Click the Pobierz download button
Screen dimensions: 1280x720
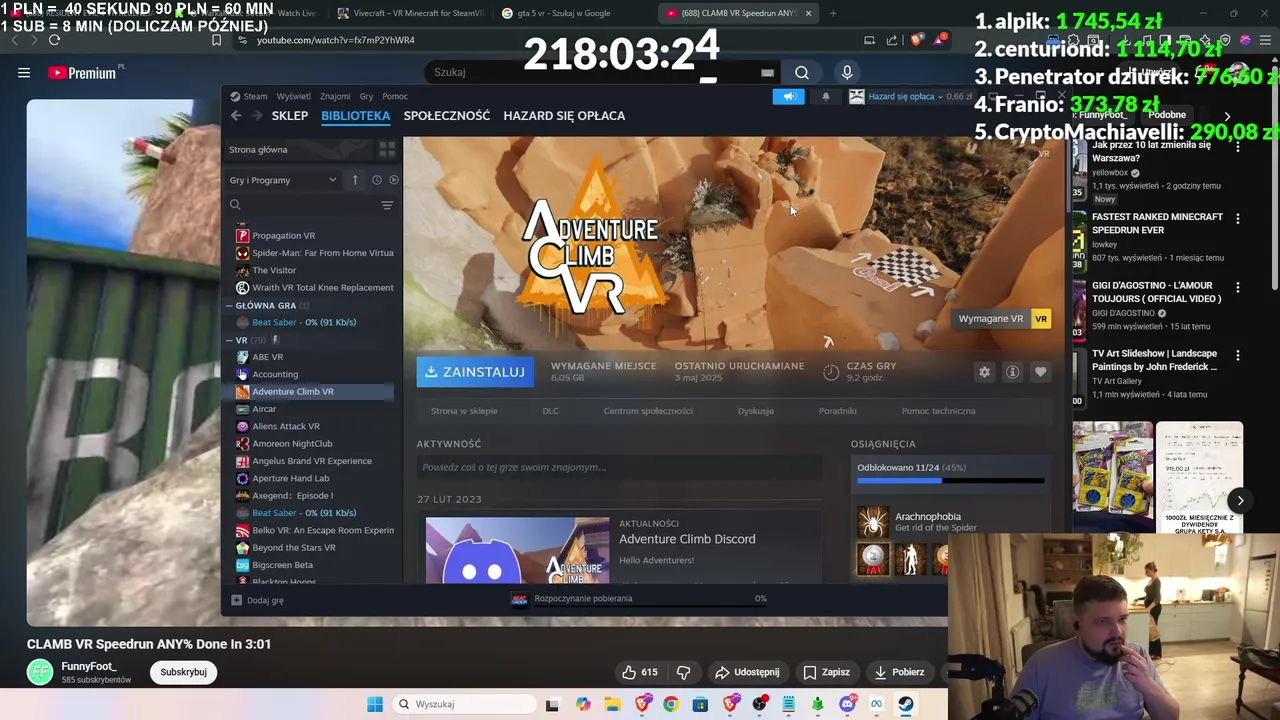pyautogui.click(x=900, y=672)
